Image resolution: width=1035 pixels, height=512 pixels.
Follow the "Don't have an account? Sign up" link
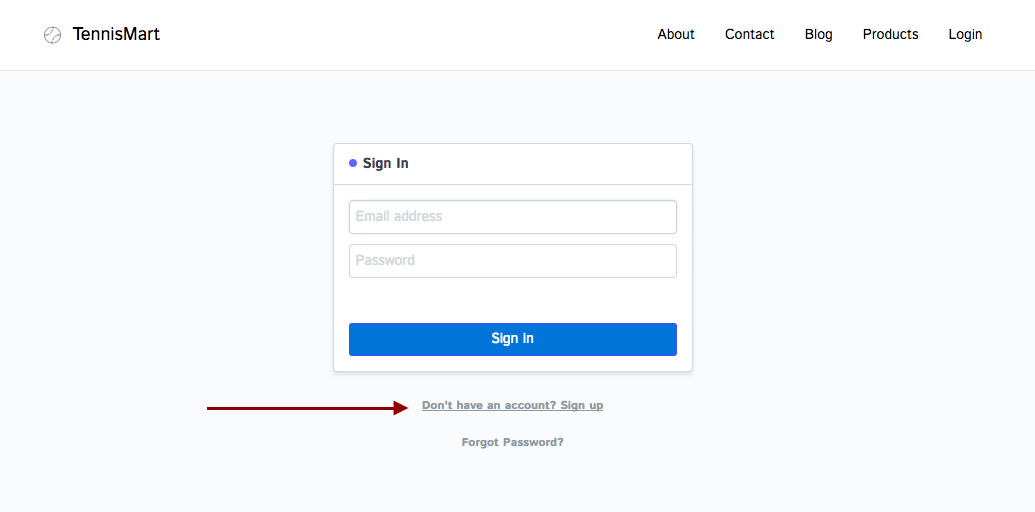(x=512, y=405)
